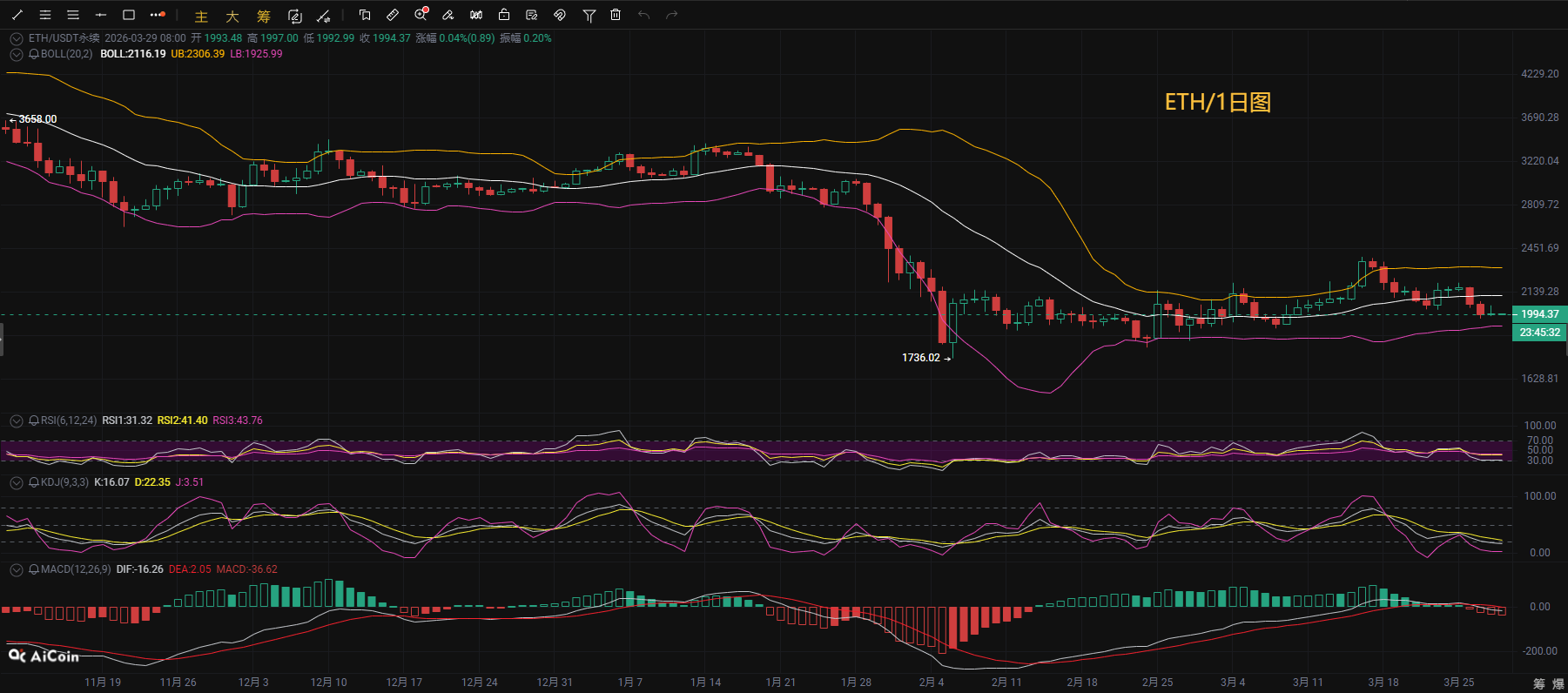The image size is (1568, 693).
Task: Select the 主 tab in toolbar
Action: coord(201,17)
